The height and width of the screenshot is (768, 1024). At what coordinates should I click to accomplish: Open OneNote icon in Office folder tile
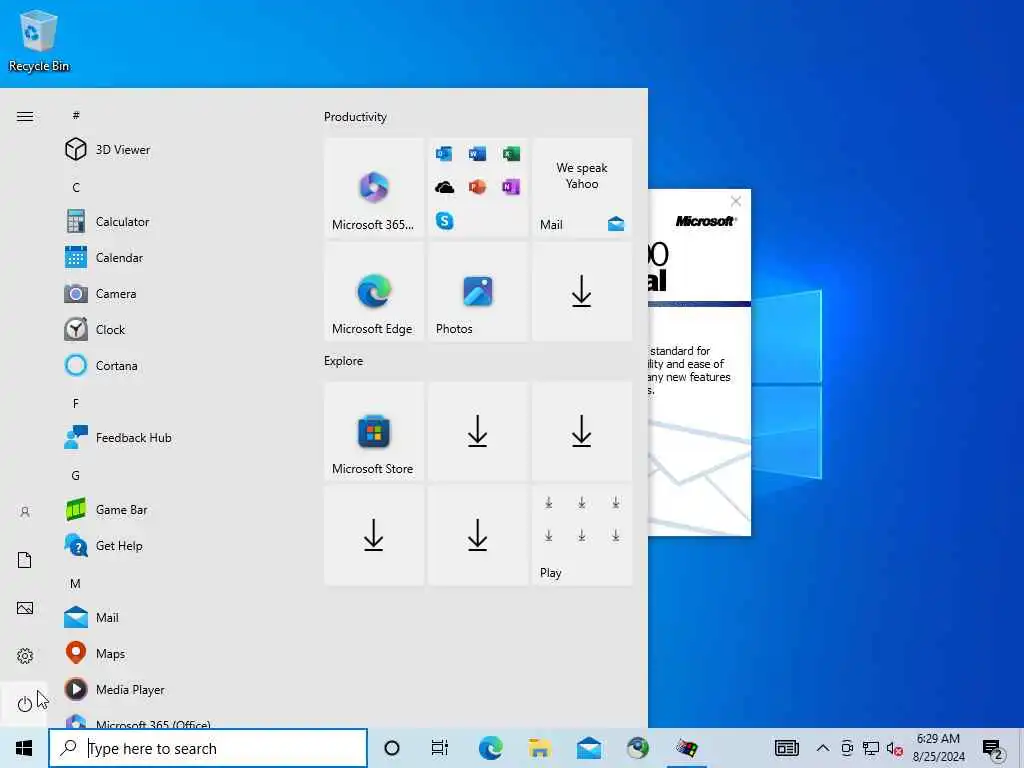pos(511,187)
